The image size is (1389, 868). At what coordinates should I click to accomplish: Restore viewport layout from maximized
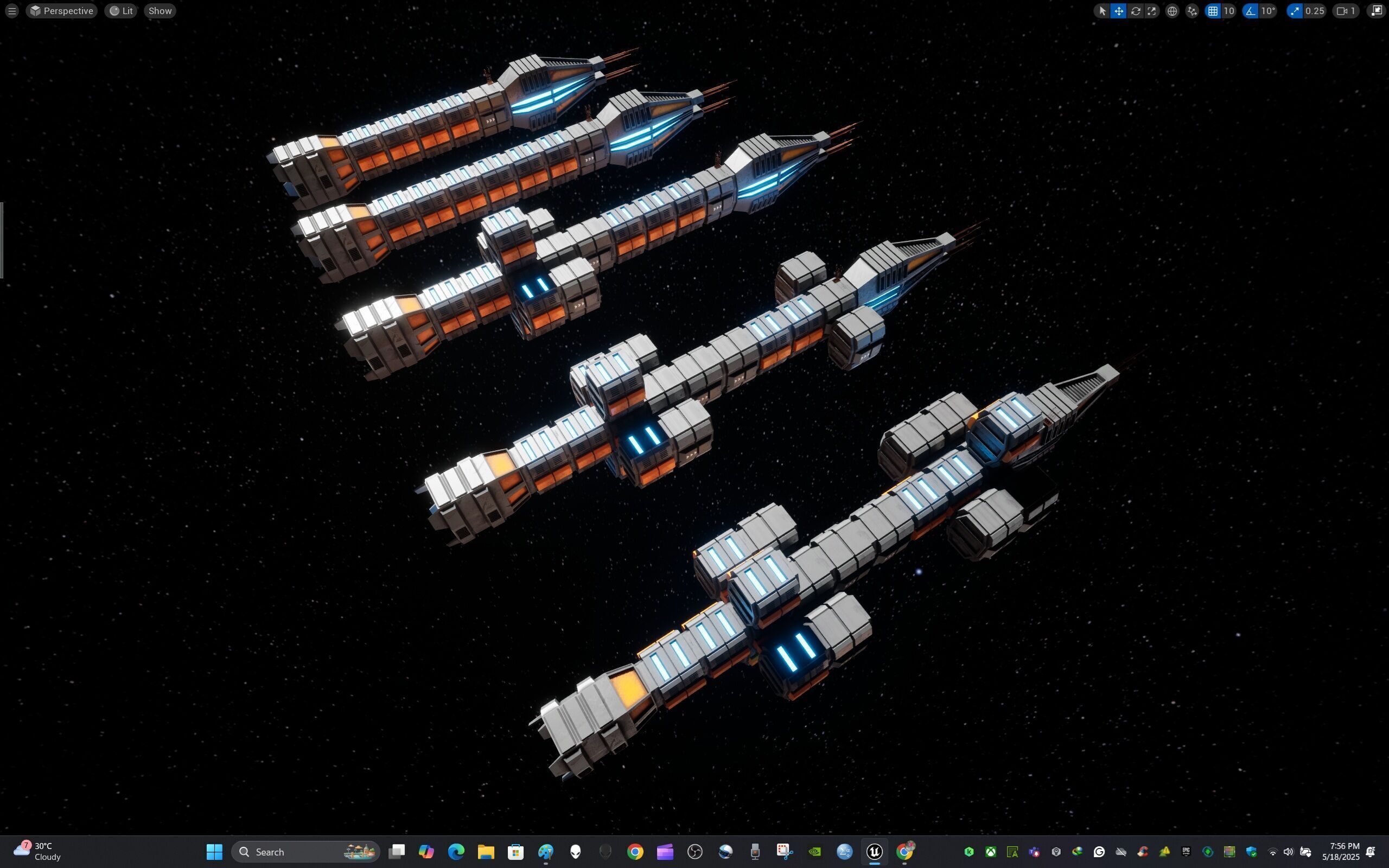pos(1376,11)
